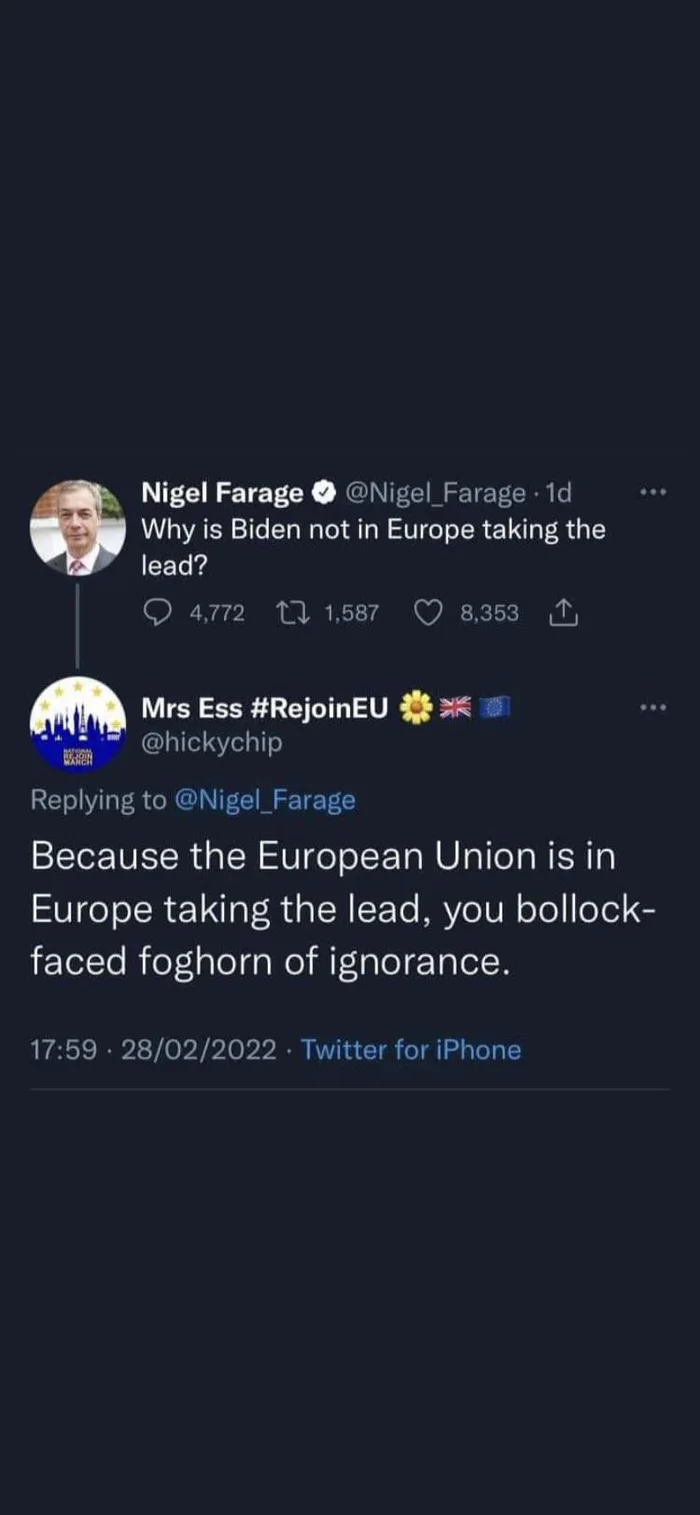The height and width of the screenshot is (1515, 700).
Task: Open more options on Mrs Ess's reply
Action: (x=652, y=707)
